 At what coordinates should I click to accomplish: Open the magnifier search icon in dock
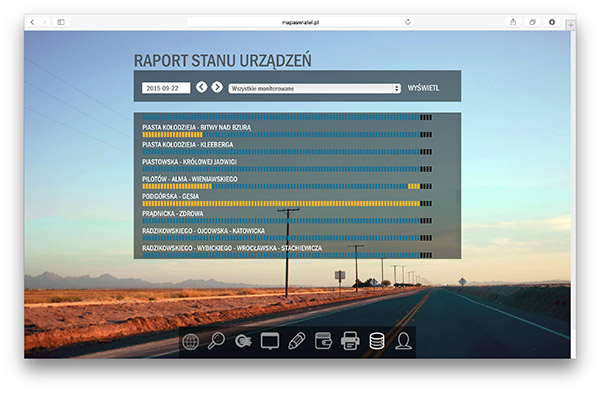click(x=216, y=341)
